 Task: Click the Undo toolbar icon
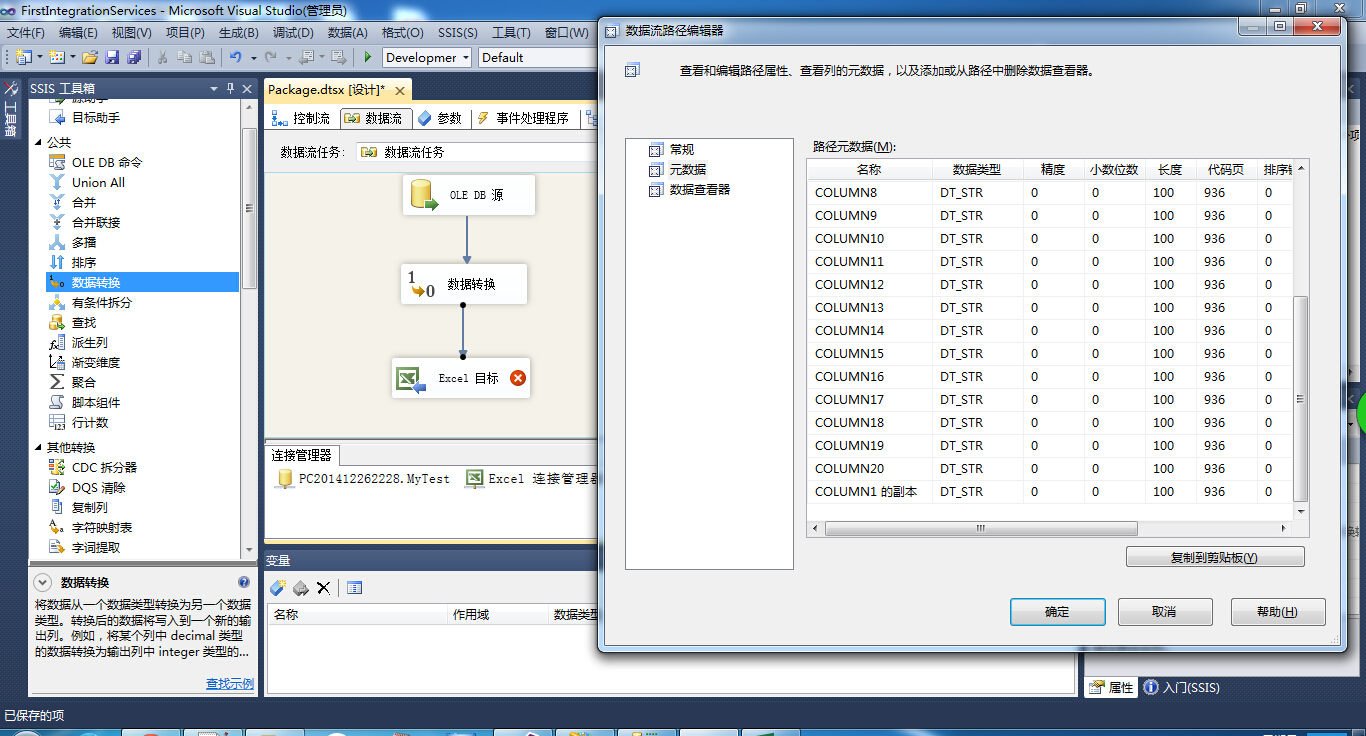coord(235,57)
